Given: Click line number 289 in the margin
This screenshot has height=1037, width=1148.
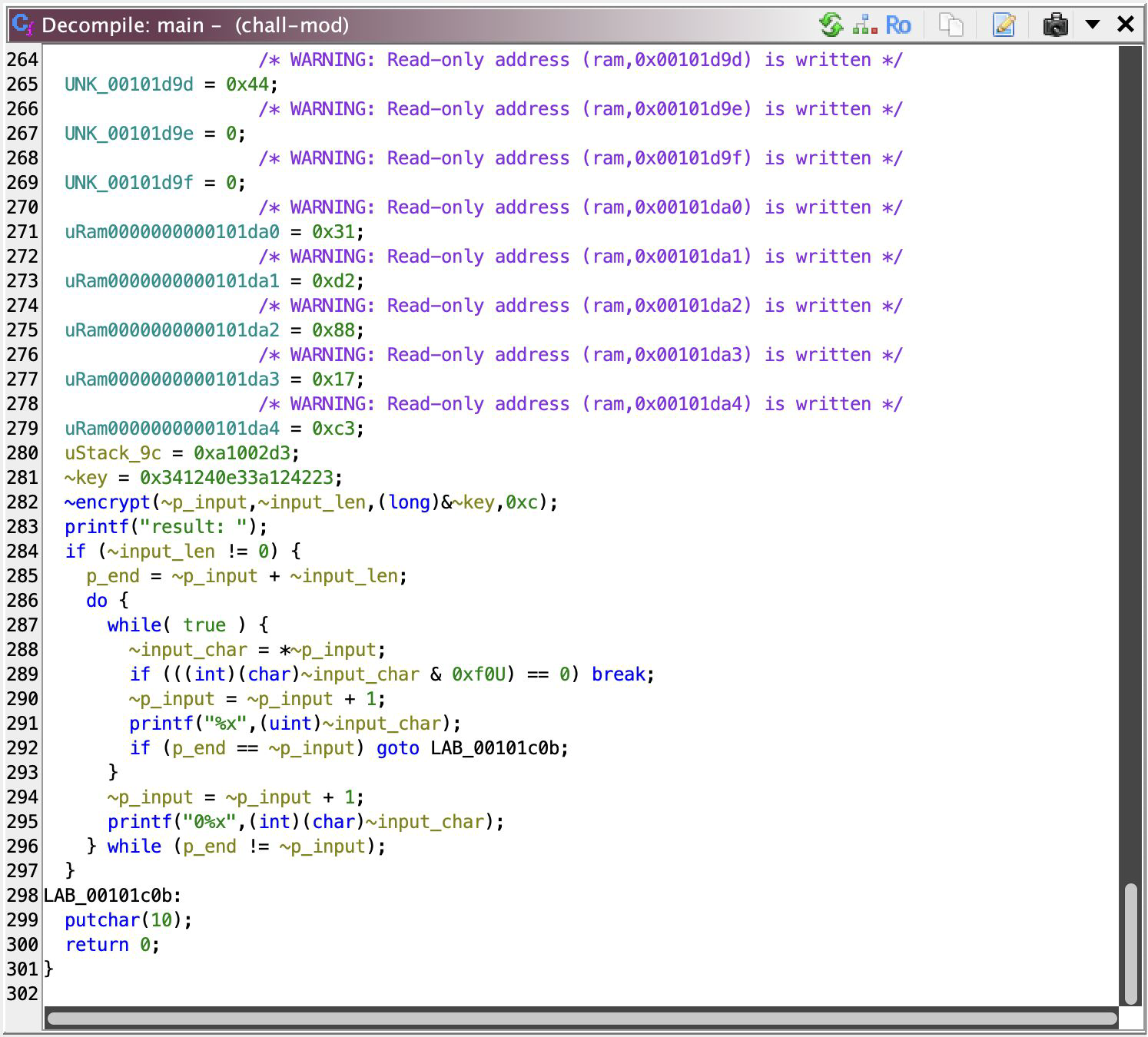Looking at the screenshot, I should (x=22, y=674).
